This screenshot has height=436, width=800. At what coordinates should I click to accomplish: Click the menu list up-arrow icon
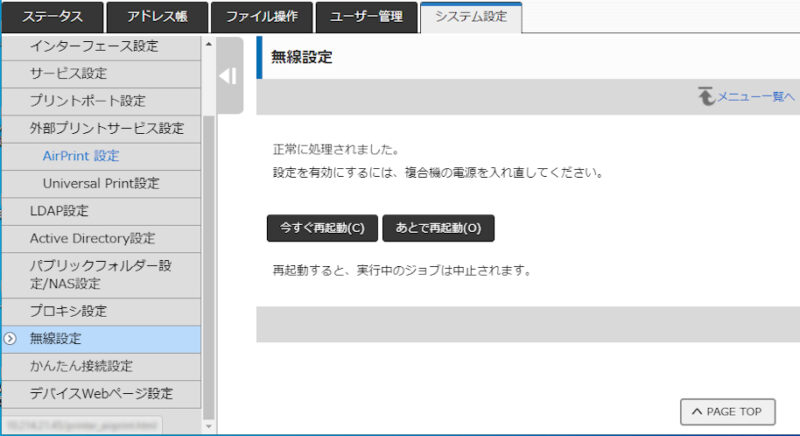(706, 96)
